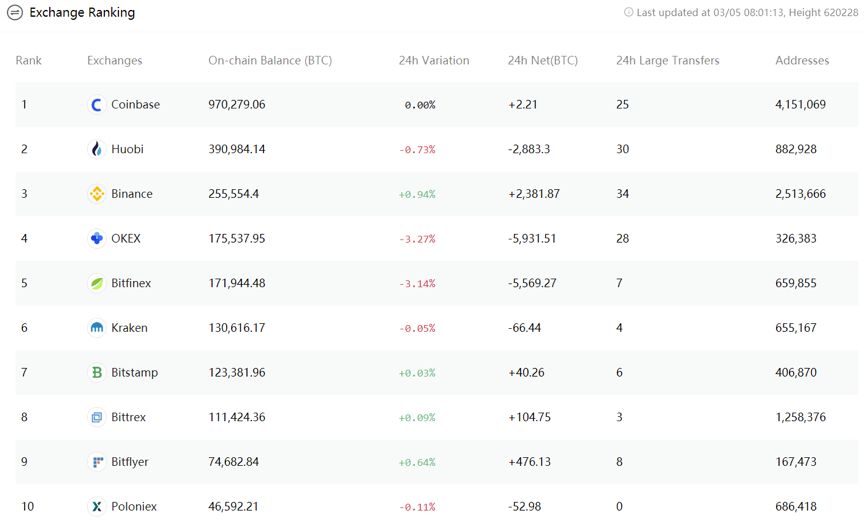This screenshot has width=865, height=526.
Task: Open the Bitstamp exchange name
Action: [x=134, y=373]
